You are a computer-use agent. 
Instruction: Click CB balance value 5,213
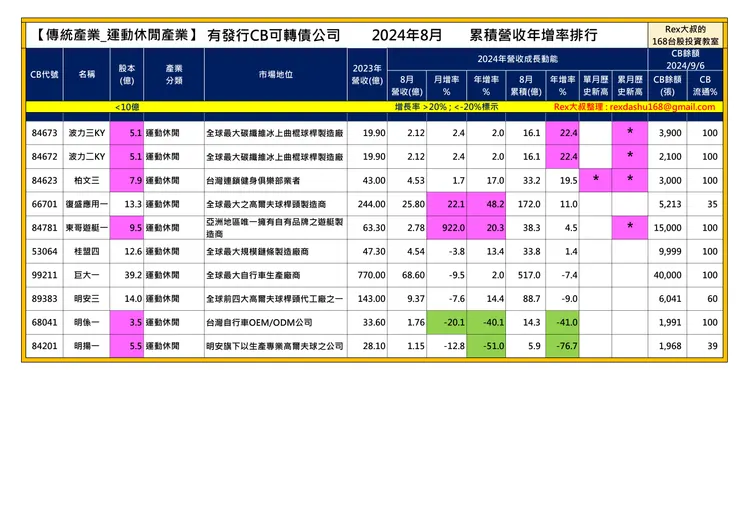pos(670,204)
